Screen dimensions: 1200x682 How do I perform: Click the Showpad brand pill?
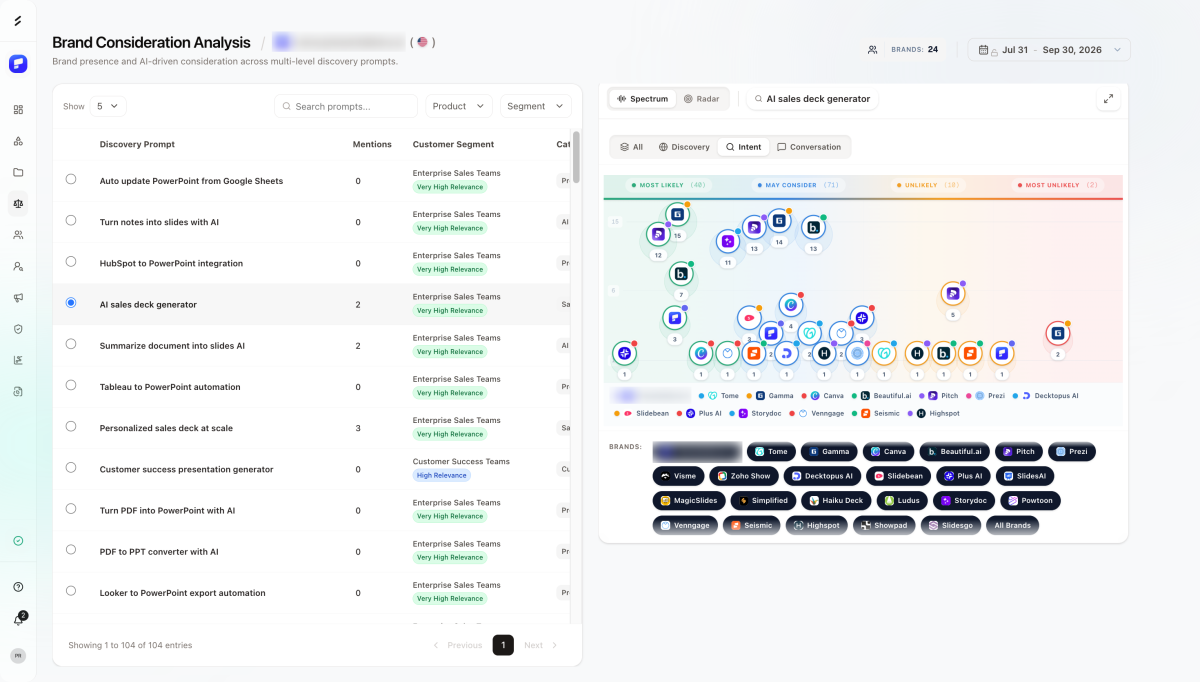click(x=883, y=525)
